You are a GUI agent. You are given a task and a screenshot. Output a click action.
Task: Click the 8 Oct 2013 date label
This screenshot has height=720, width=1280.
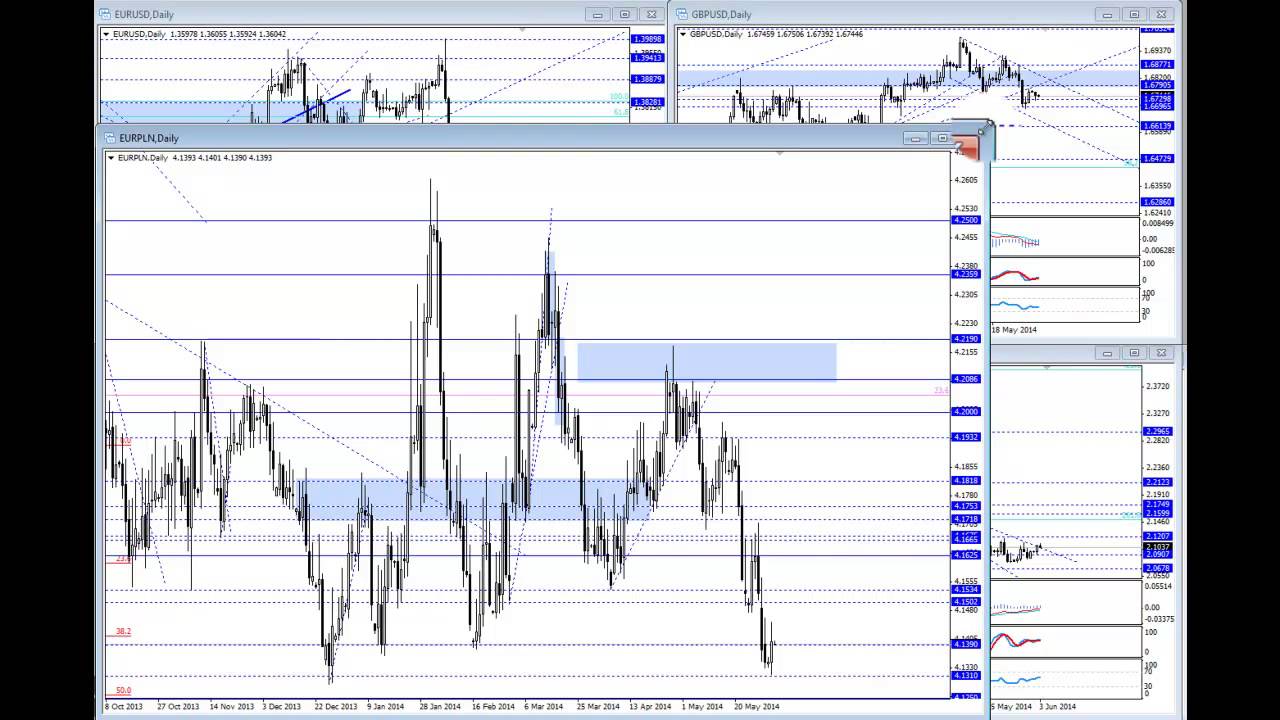[x=124, y=706]
